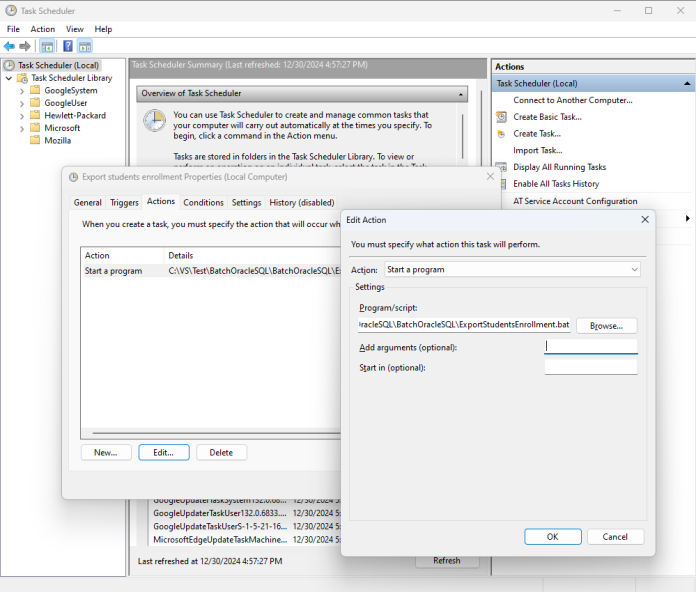The width and height of the screenshot is (696, 592).
Task: Collapse the Overview of Task Scheduler section
Action: click(x=461, y=94)
